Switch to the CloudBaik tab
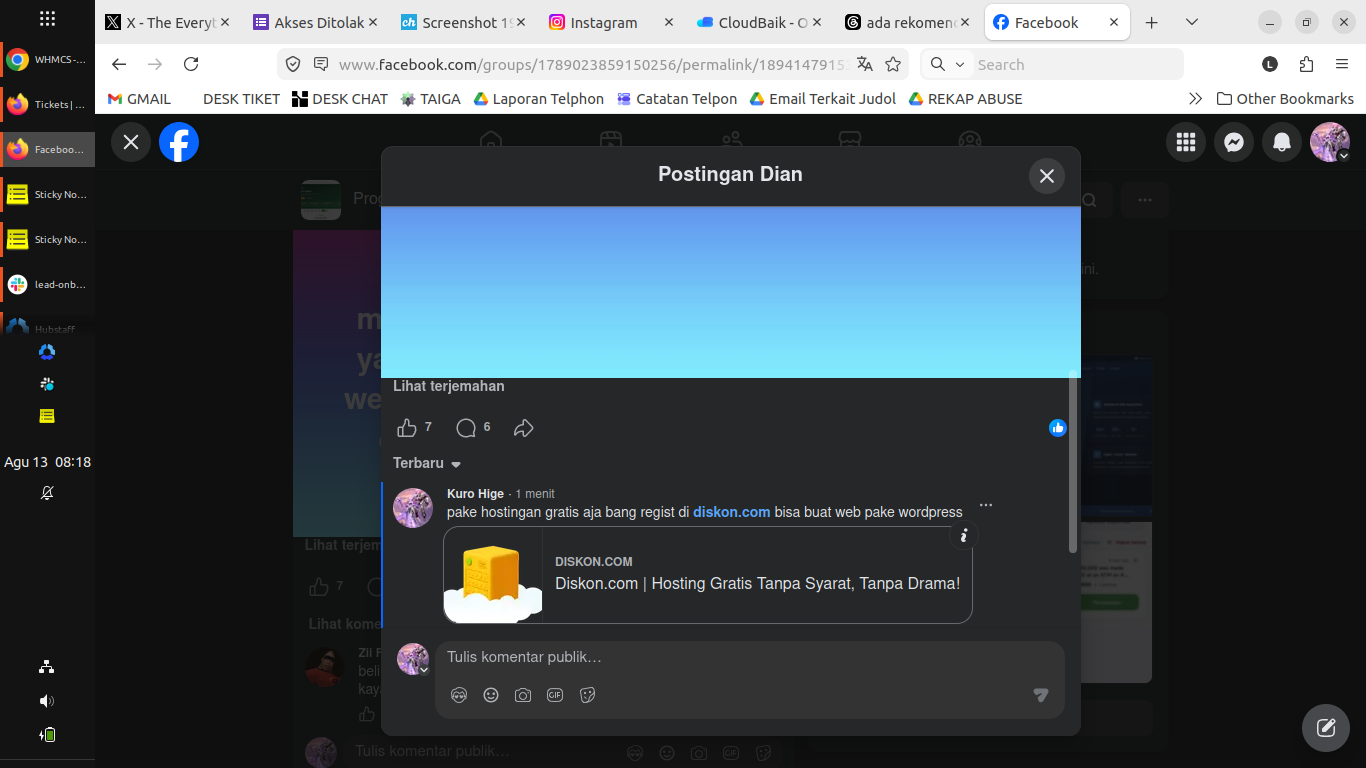1366x768 pixels. point(759,22)
